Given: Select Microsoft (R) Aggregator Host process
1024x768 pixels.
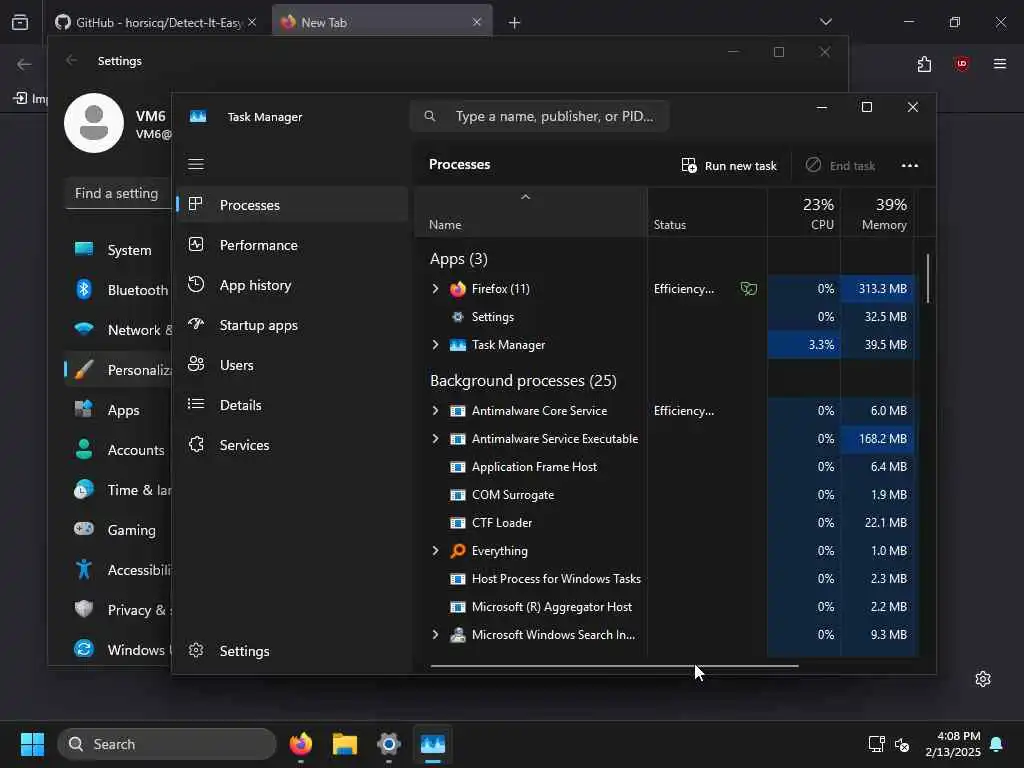Looking at the screenshot, I should tap(666, 607).
